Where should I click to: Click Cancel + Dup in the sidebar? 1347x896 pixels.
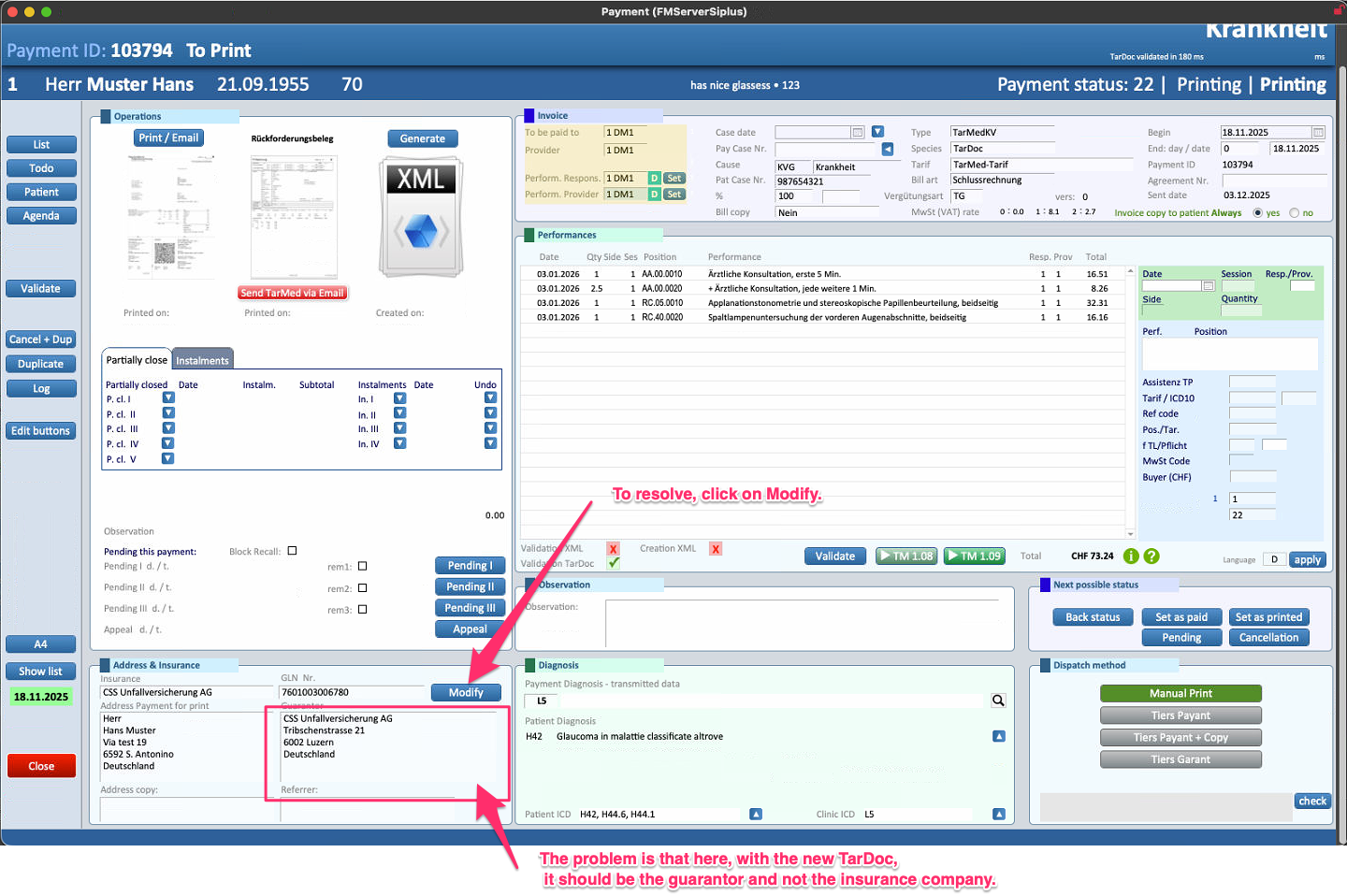[x=40, y=340]
